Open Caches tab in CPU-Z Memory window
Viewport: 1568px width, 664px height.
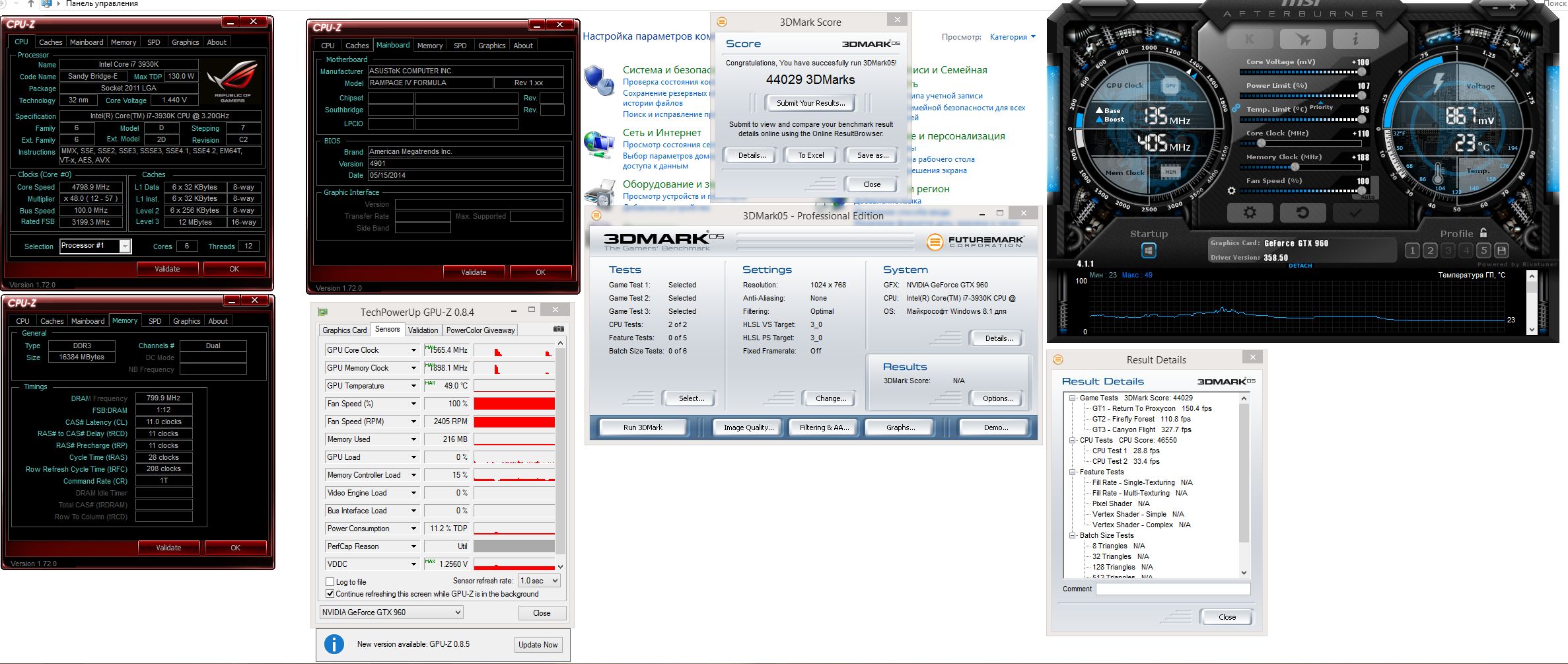[x=52, y=321]
